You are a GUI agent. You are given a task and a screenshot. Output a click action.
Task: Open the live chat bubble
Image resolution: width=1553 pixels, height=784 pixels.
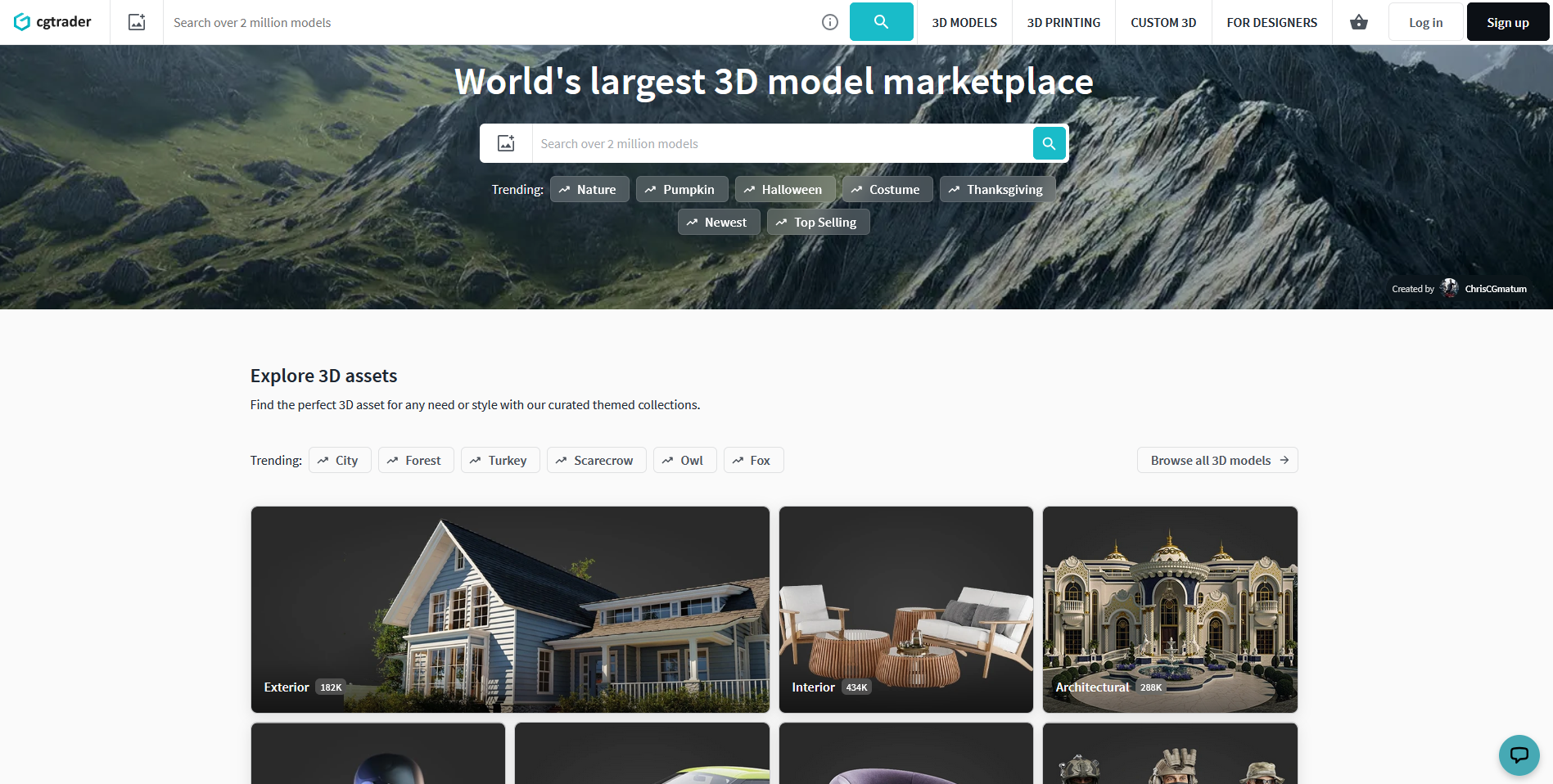coord(1519,755)
